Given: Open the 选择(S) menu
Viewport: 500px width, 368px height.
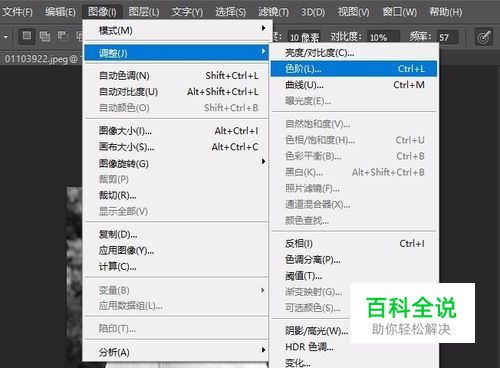Looking at the screenshot, I should pos(230,12).
